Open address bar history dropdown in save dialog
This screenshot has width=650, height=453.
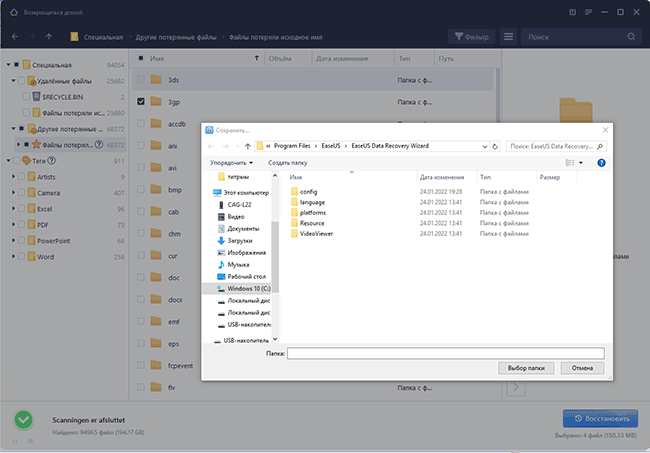(485, 146)
